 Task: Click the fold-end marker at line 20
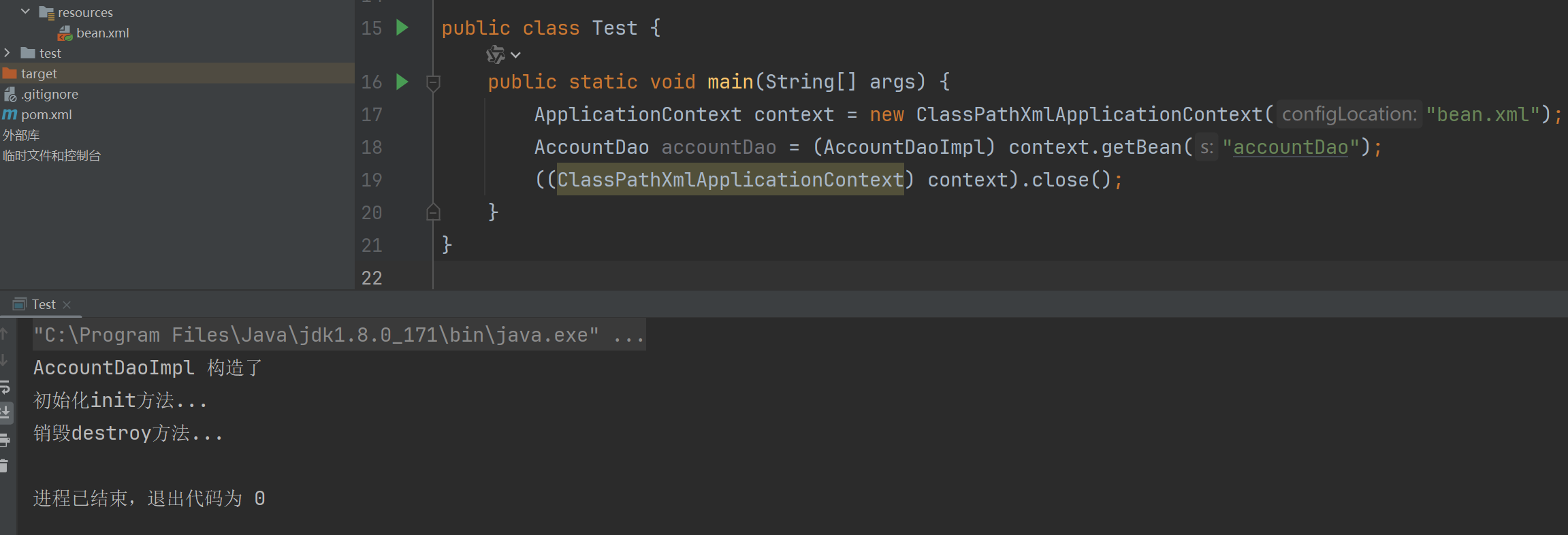433,212
